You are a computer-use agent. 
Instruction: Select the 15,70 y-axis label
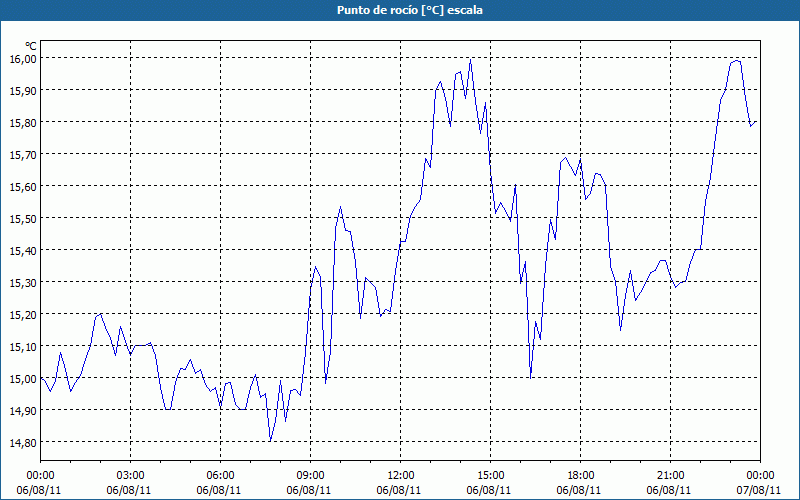tap(23, 155)
